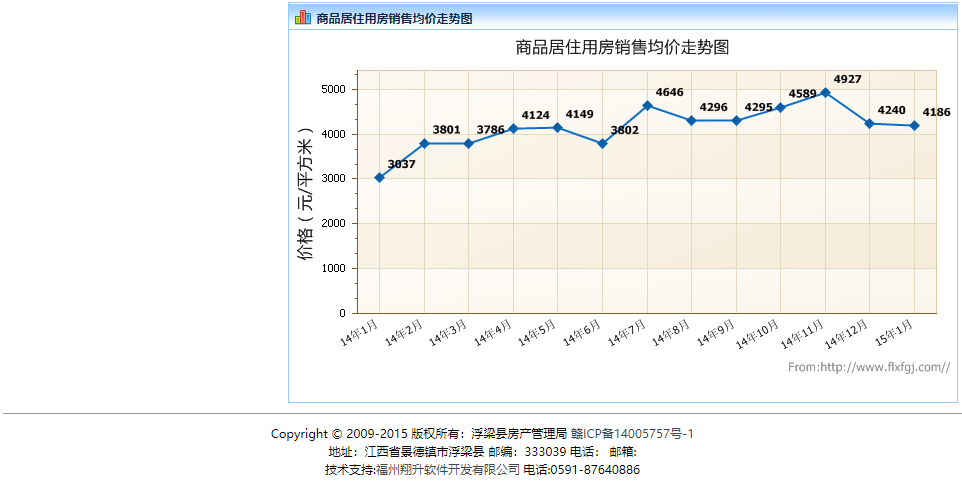Click the diamond marker for 4646
Screen dimensions: 962x492
(647, 105)
